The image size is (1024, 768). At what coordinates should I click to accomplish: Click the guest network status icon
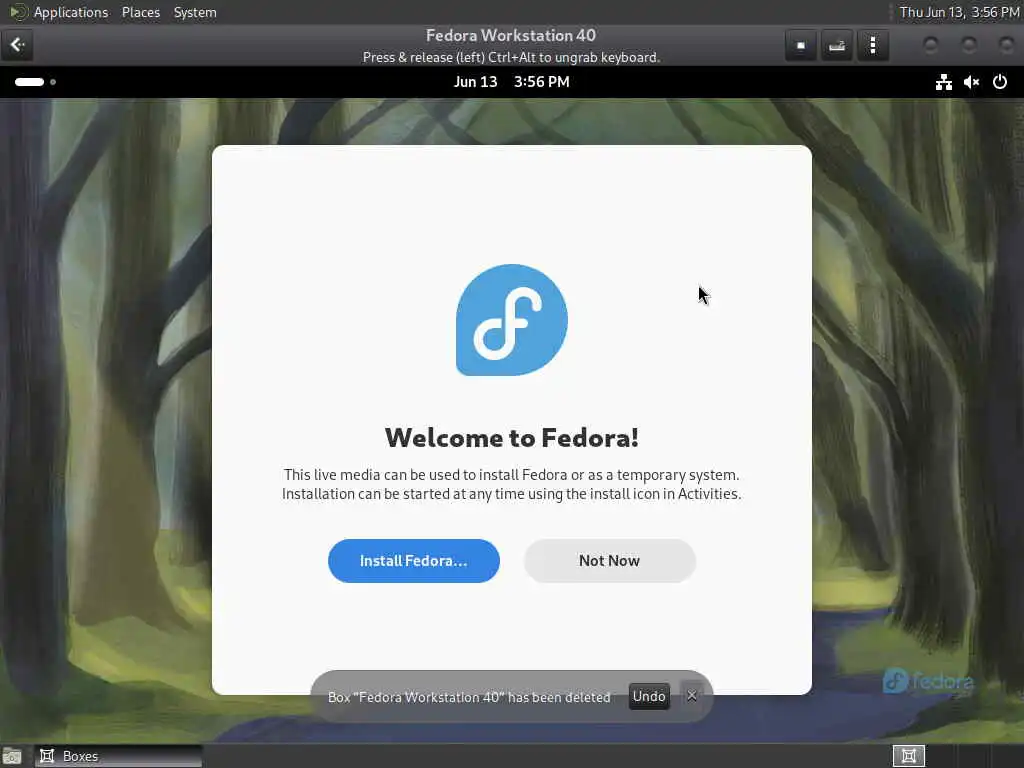943,82
